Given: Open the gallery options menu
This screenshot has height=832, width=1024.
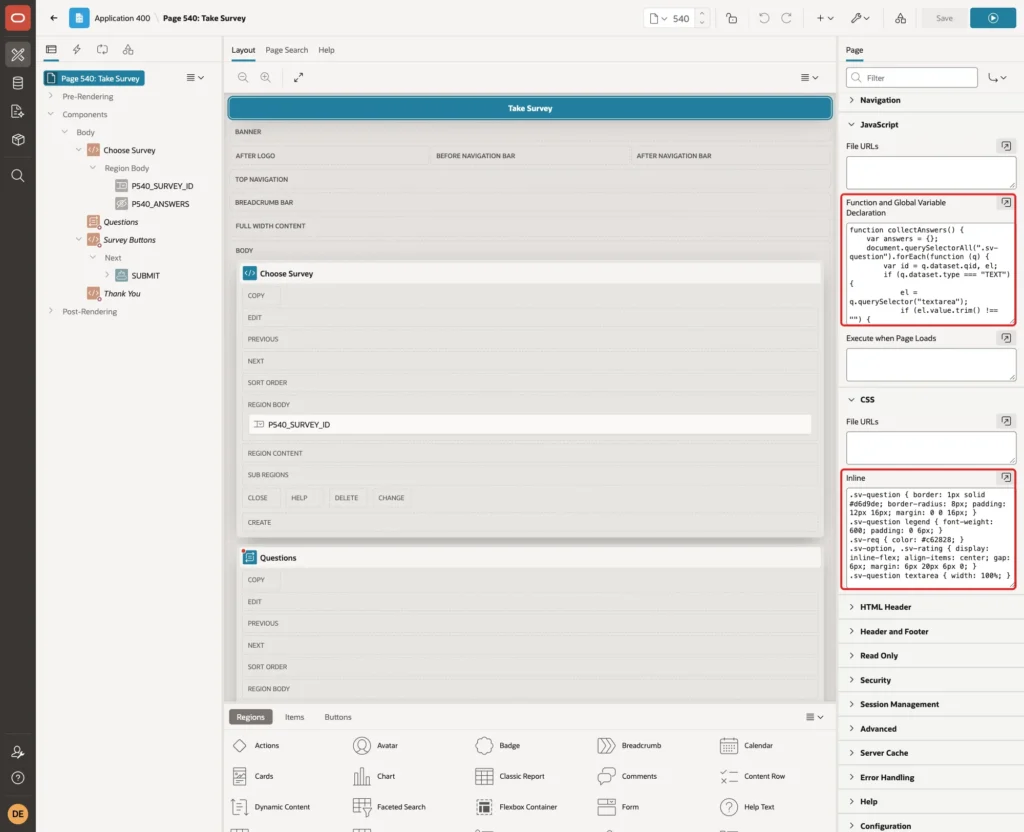Looking at the screenshot, I should click(x=814, y=717).
